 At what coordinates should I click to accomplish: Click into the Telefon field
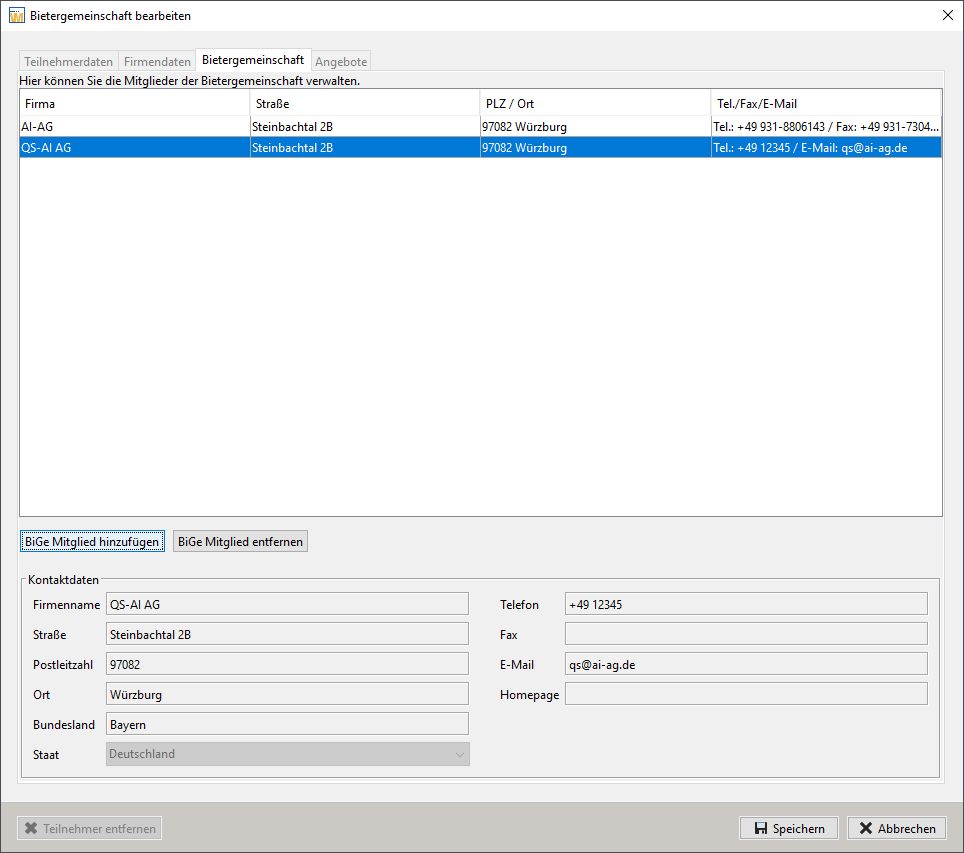pyautogui.click(x=746, y=604)
